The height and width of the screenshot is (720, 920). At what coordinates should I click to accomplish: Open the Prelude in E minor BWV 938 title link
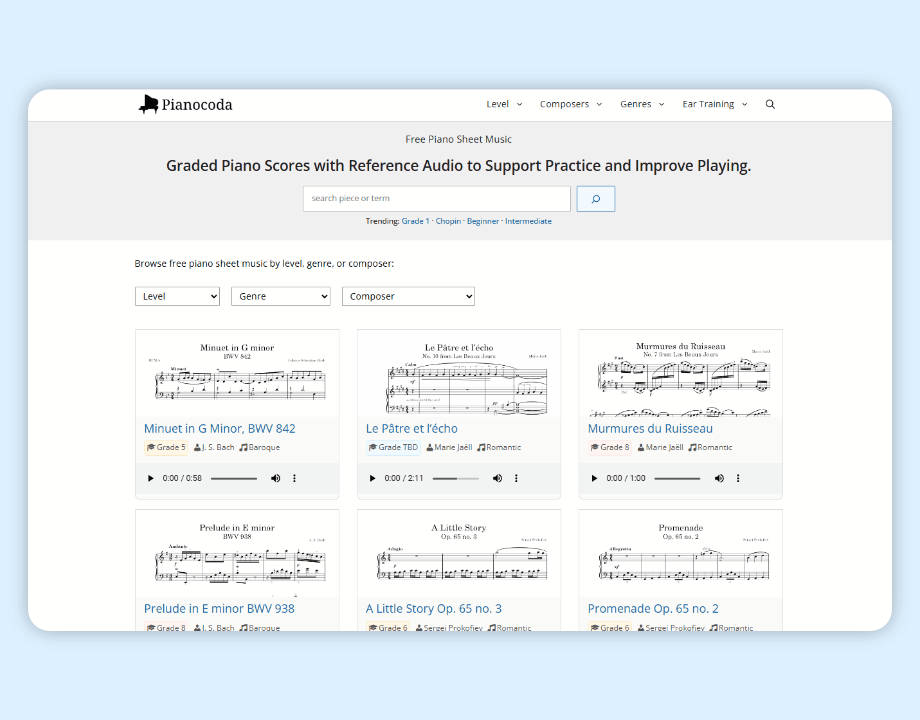click(219, 608)
